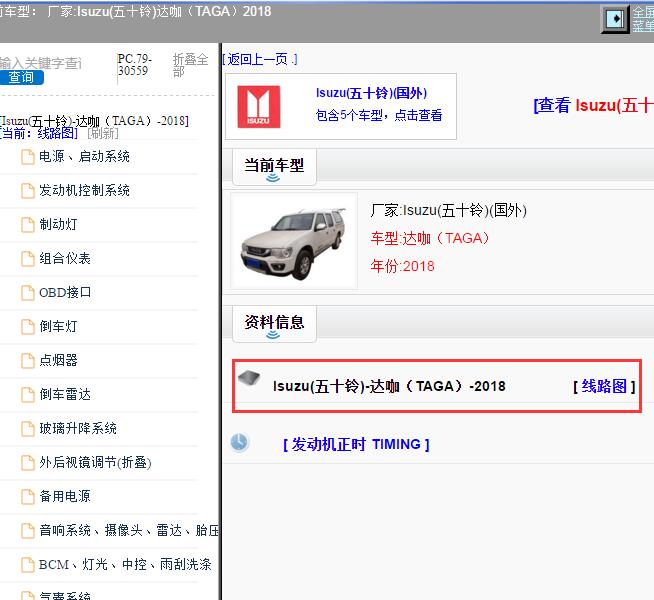Click the white TAGA pickup thumbnail
654x600 pixels.
294,241
